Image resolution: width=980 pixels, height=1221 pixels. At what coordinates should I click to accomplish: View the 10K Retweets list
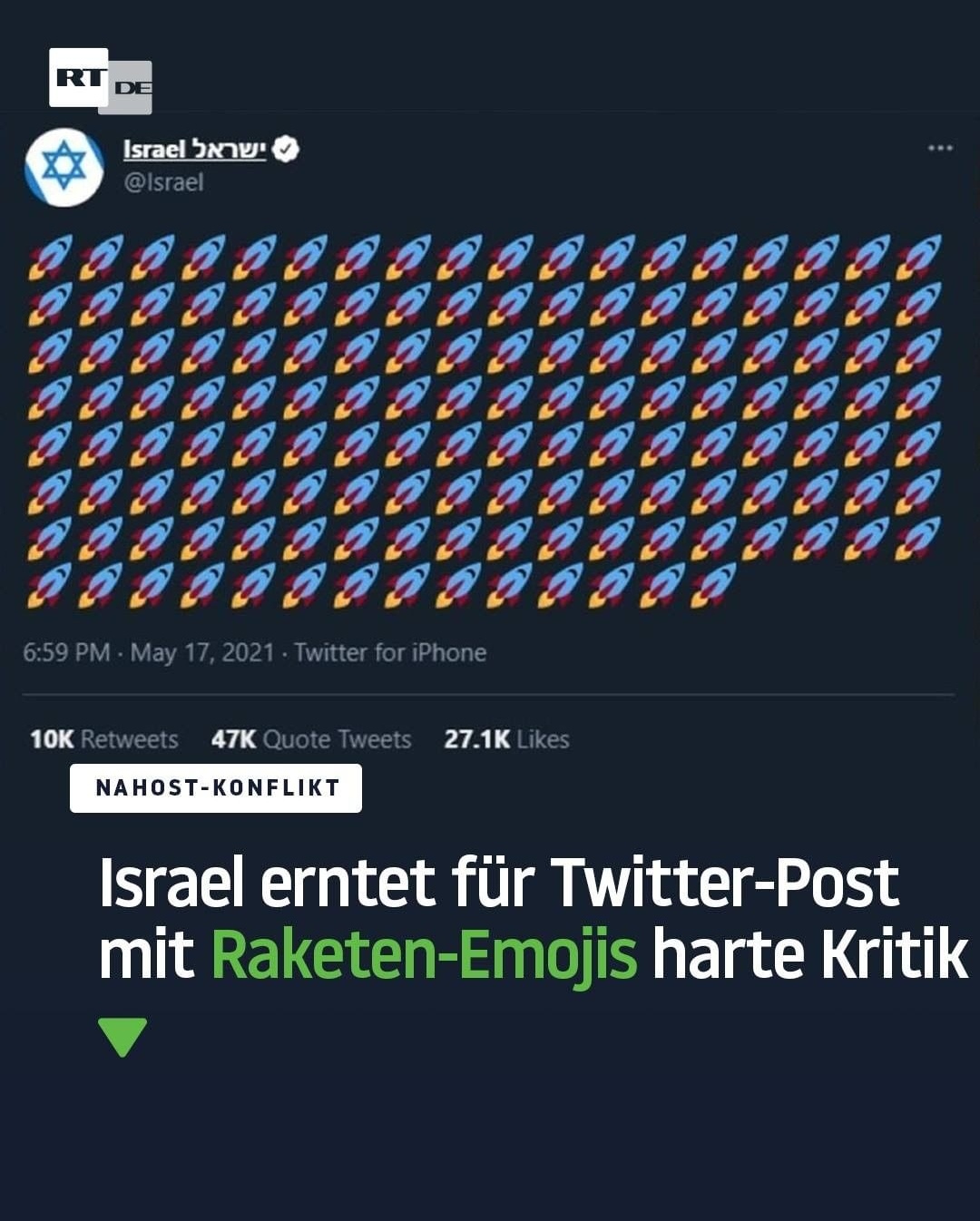coord(103,739)
